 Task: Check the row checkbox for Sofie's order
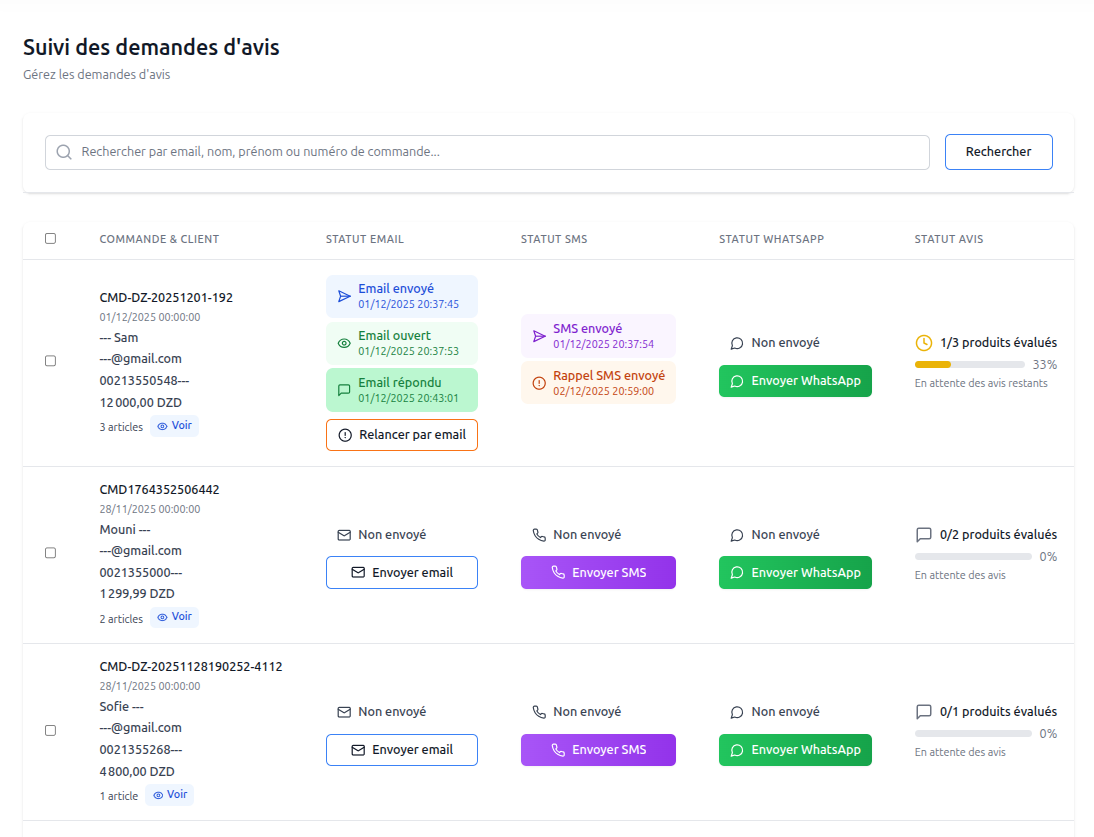click(51, 730)
